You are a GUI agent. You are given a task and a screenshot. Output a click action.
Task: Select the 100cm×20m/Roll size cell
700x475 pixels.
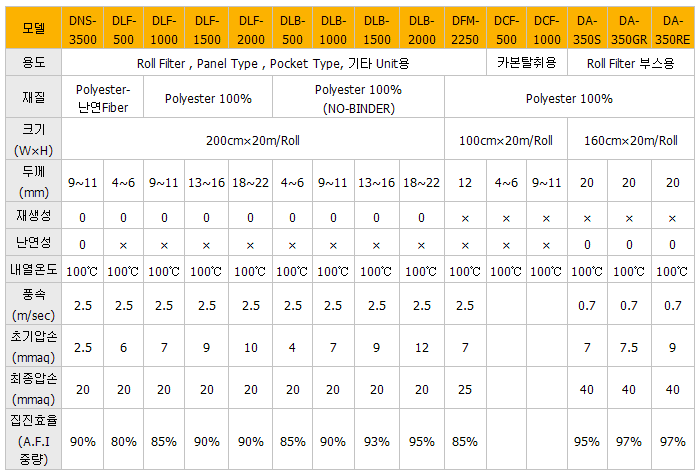(x=506, y=139)
